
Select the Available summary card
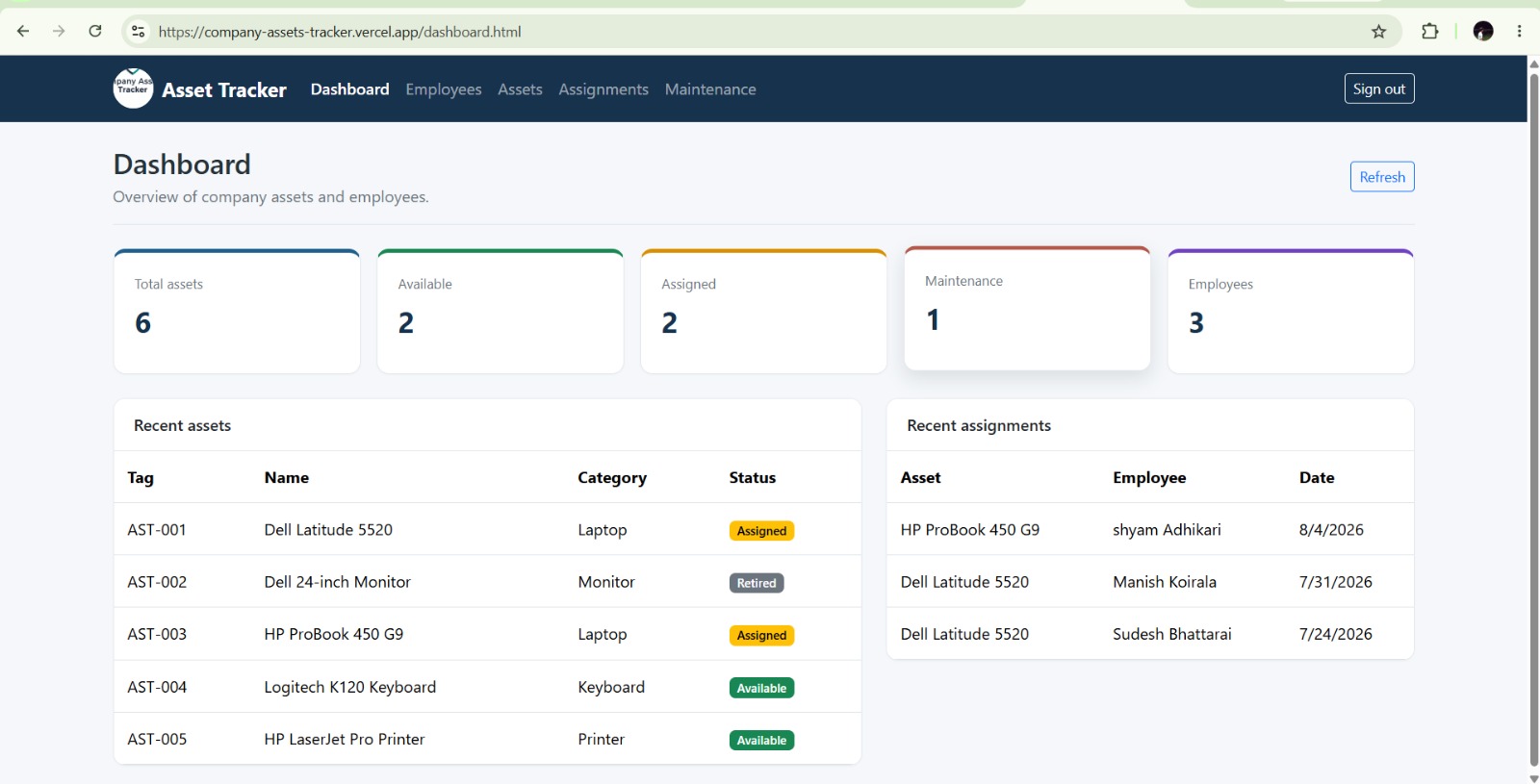[500, 312]
